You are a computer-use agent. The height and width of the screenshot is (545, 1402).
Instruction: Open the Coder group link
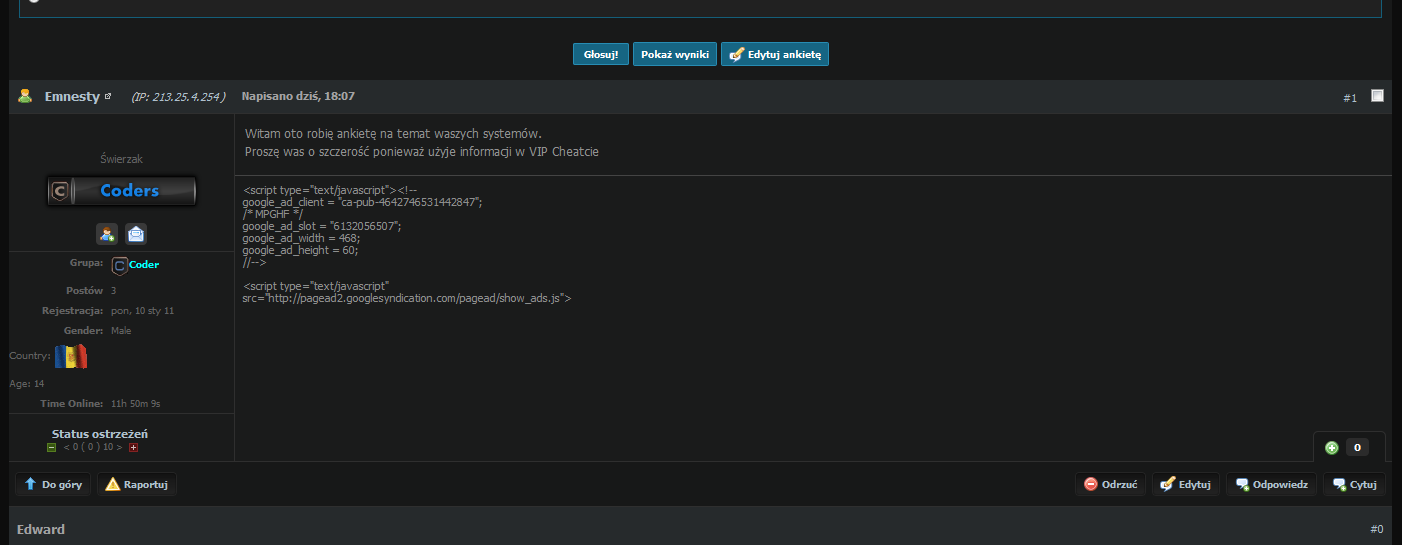[x=143, y=265]
